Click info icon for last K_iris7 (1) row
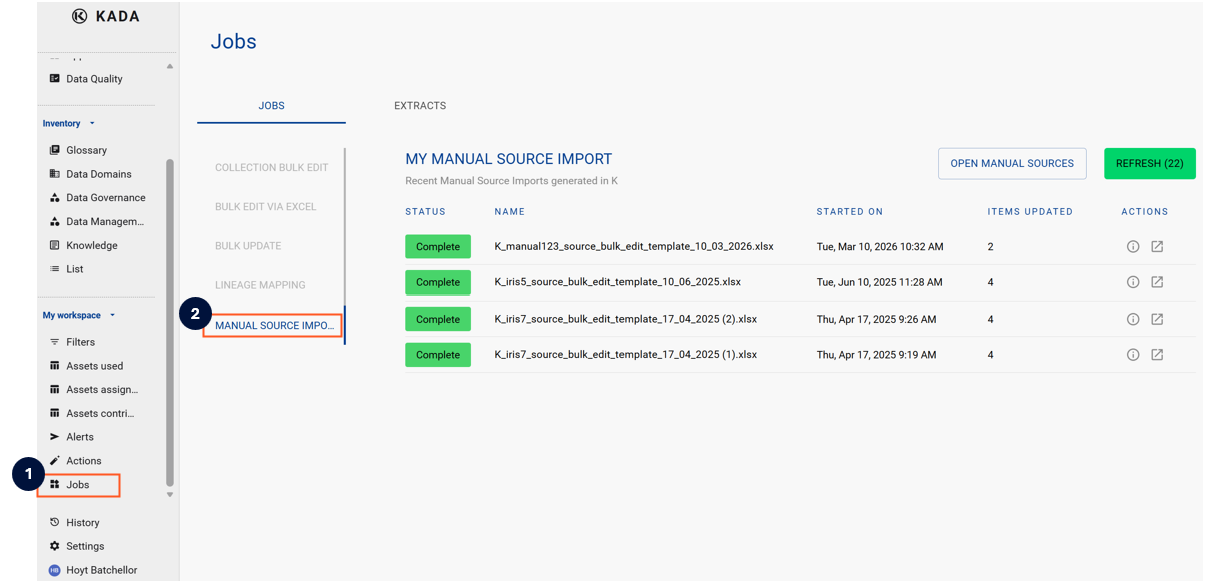 (1133, 355)
